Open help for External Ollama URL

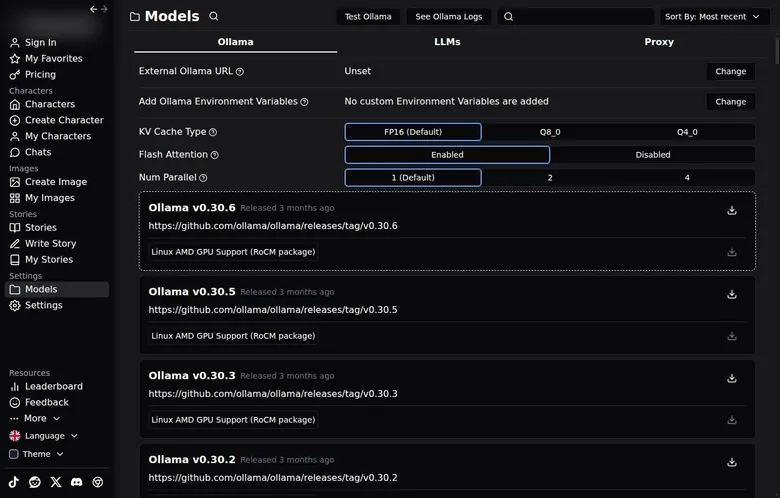click(240, 72)
